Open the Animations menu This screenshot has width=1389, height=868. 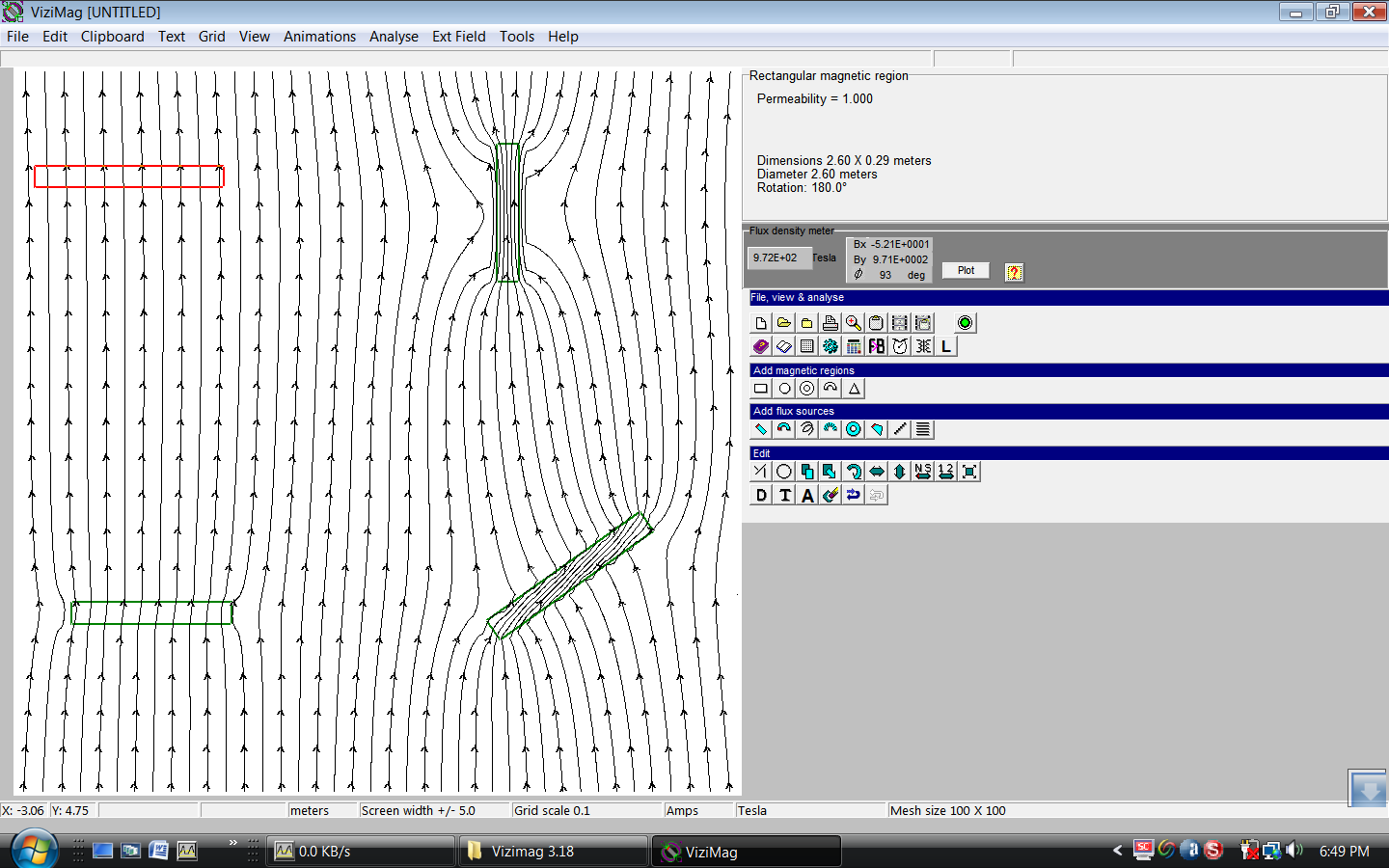click(319, 37)
